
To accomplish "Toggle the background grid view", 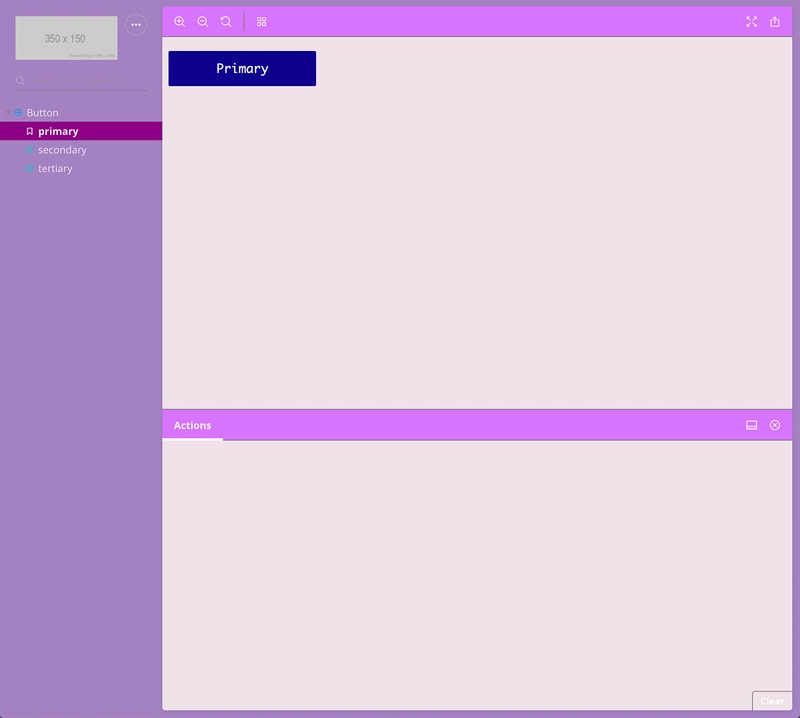I will coord(262,21).
